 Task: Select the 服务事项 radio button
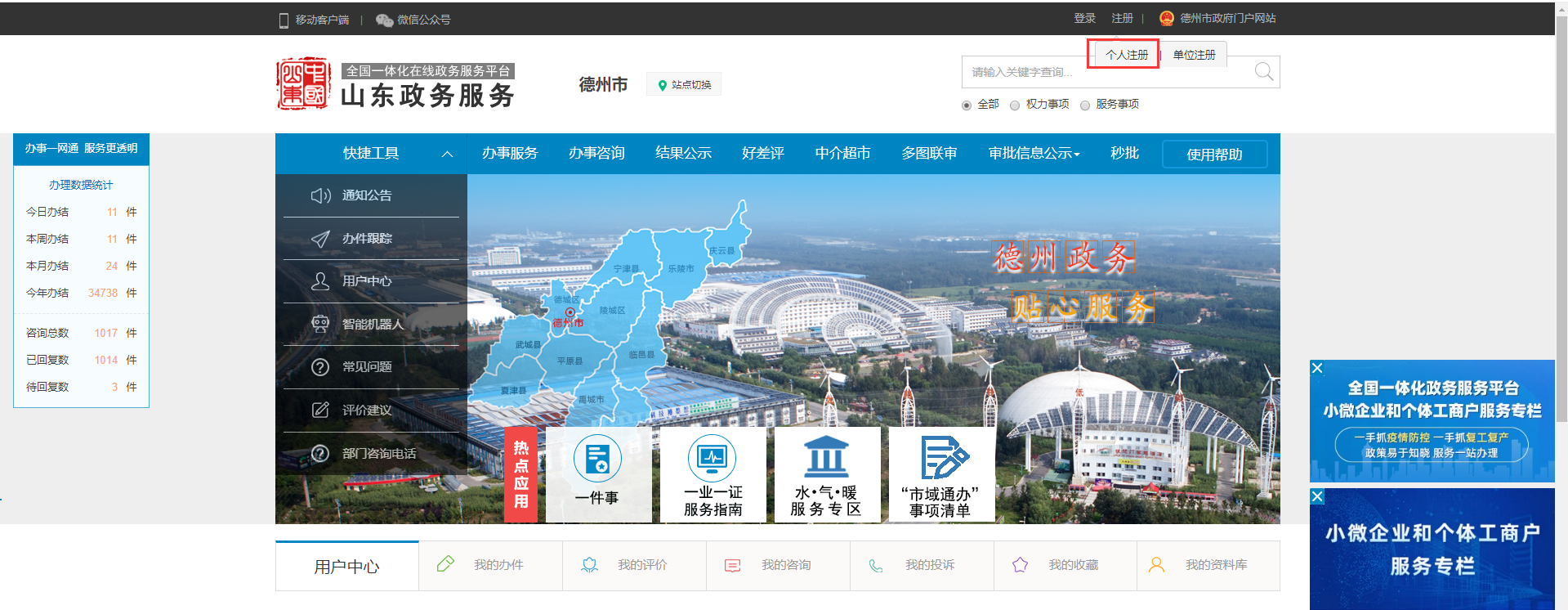tap(1085, 105)
